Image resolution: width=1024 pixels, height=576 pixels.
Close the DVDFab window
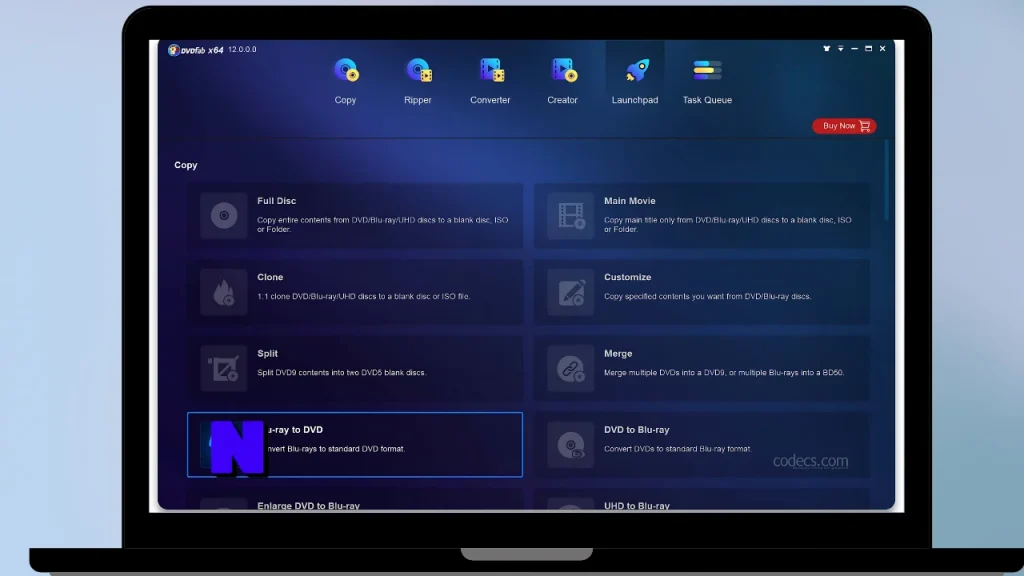click(x=882, y=48)
